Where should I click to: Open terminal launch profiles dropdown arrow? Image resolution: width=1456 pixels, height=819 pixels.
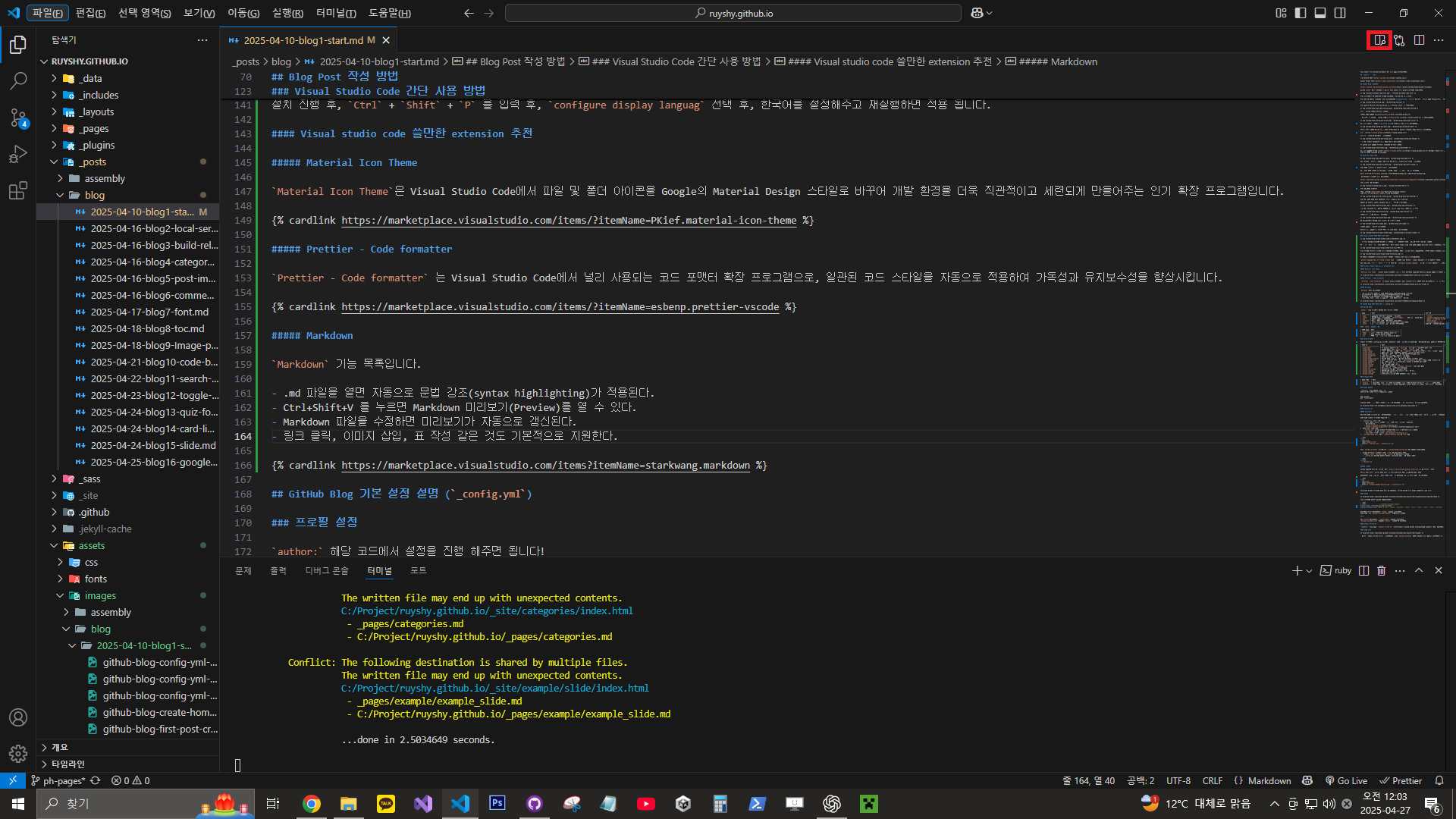click(x=1307, y=570)
